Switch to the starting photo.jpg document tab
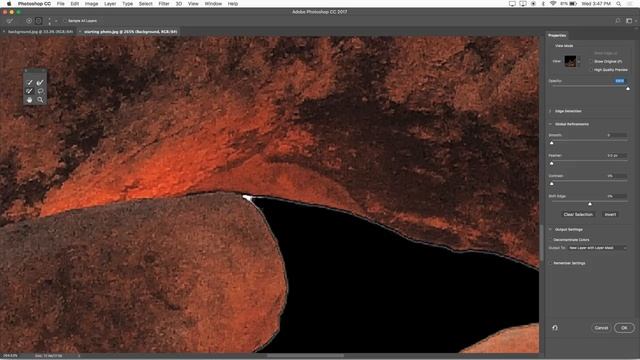Screen dimensions: 640x360 click(x=129, y=31)
